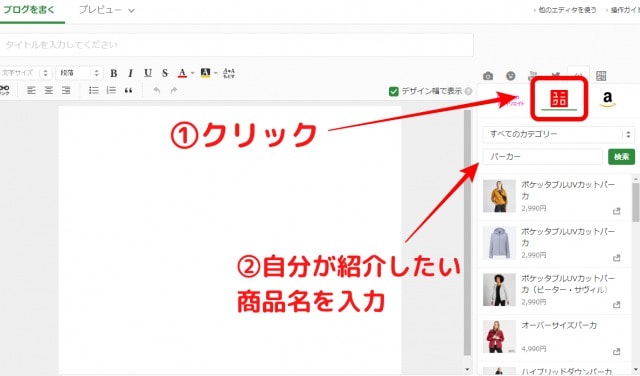Open the grid panel icon
Viewport: 640px width, 376px height.
(x=601, y=76)
